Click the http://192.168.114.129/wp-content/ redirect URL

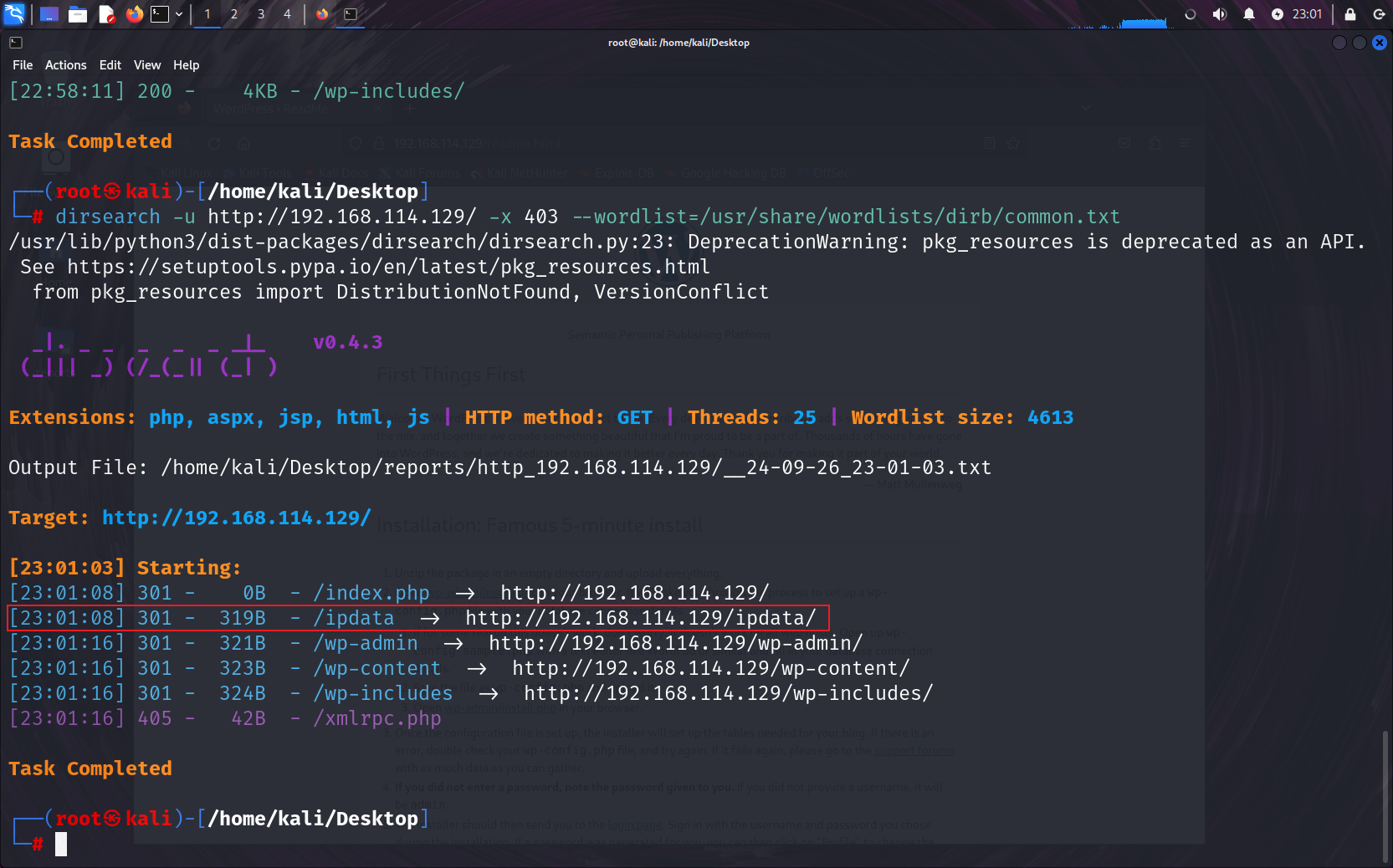[711, 668]
